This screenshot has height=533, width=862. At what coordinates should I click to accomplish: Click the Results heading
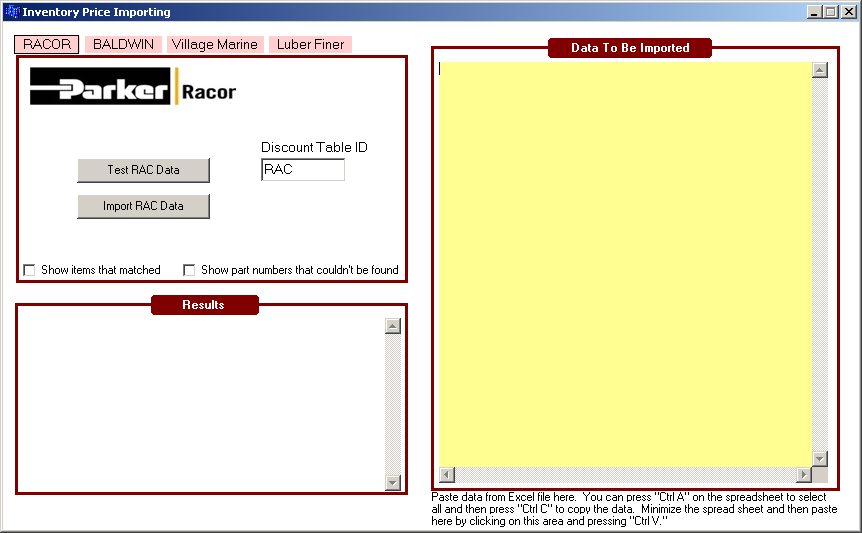click(x=205, y=305)
